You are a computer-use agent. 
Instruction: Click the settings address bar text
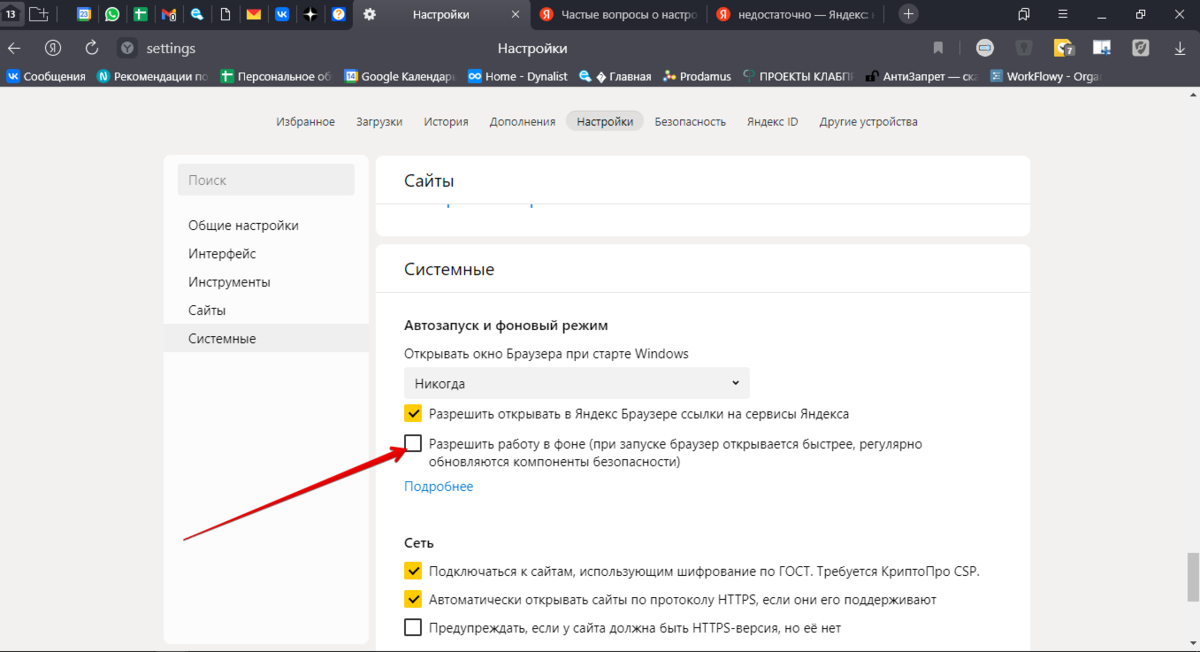coord(171,48)
